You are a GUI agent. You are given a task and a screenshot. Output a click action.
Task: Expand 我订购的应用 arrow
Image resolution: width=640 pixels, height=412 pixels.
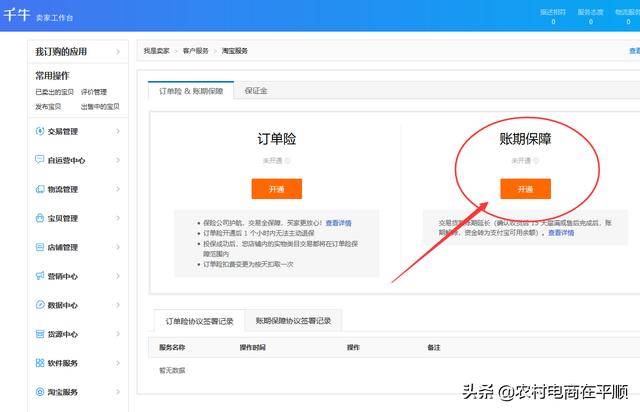pos(118,52)
